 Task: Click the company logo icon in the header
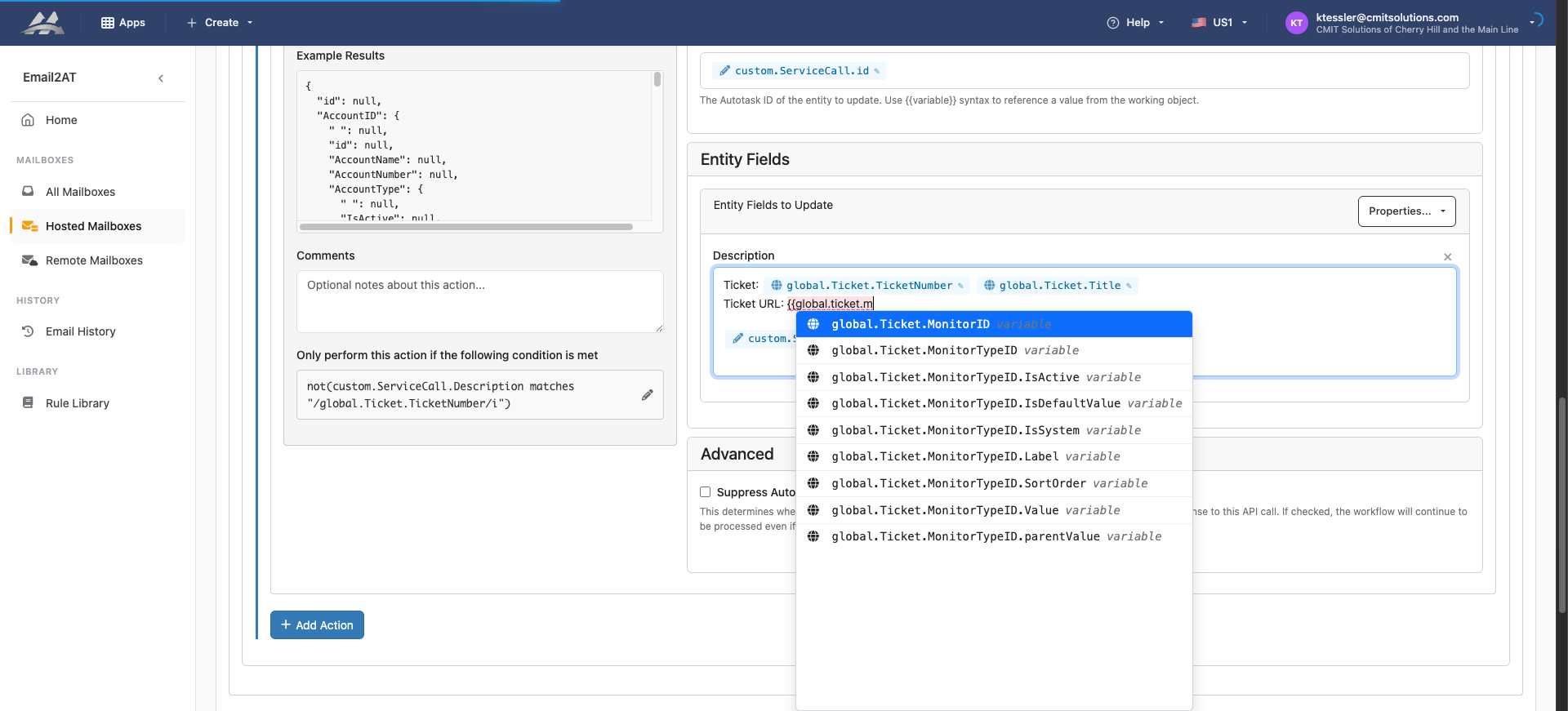(x=42, y=23)
